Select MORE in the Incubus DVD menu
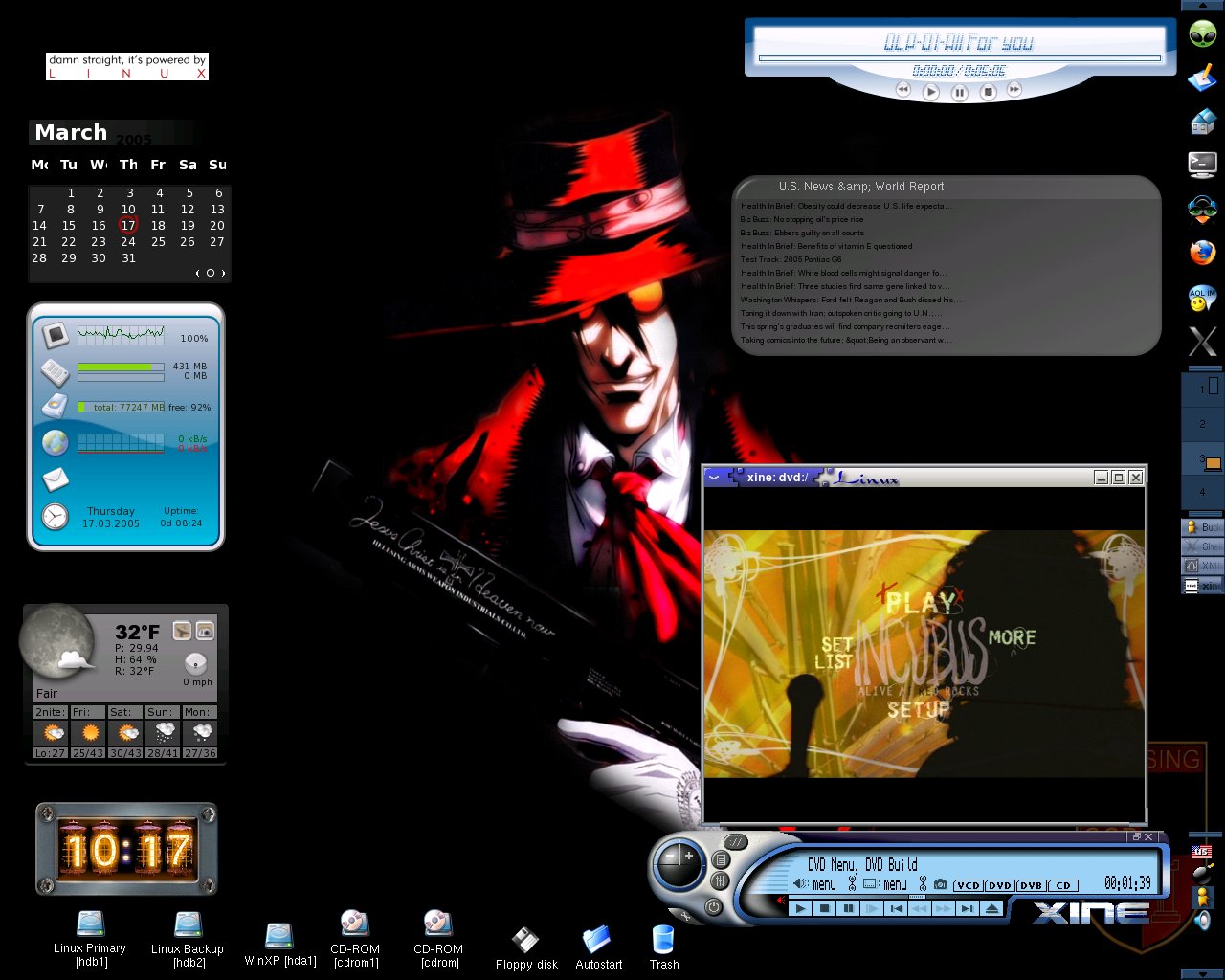This screenshot has width=1225, height=980. 1012,637
